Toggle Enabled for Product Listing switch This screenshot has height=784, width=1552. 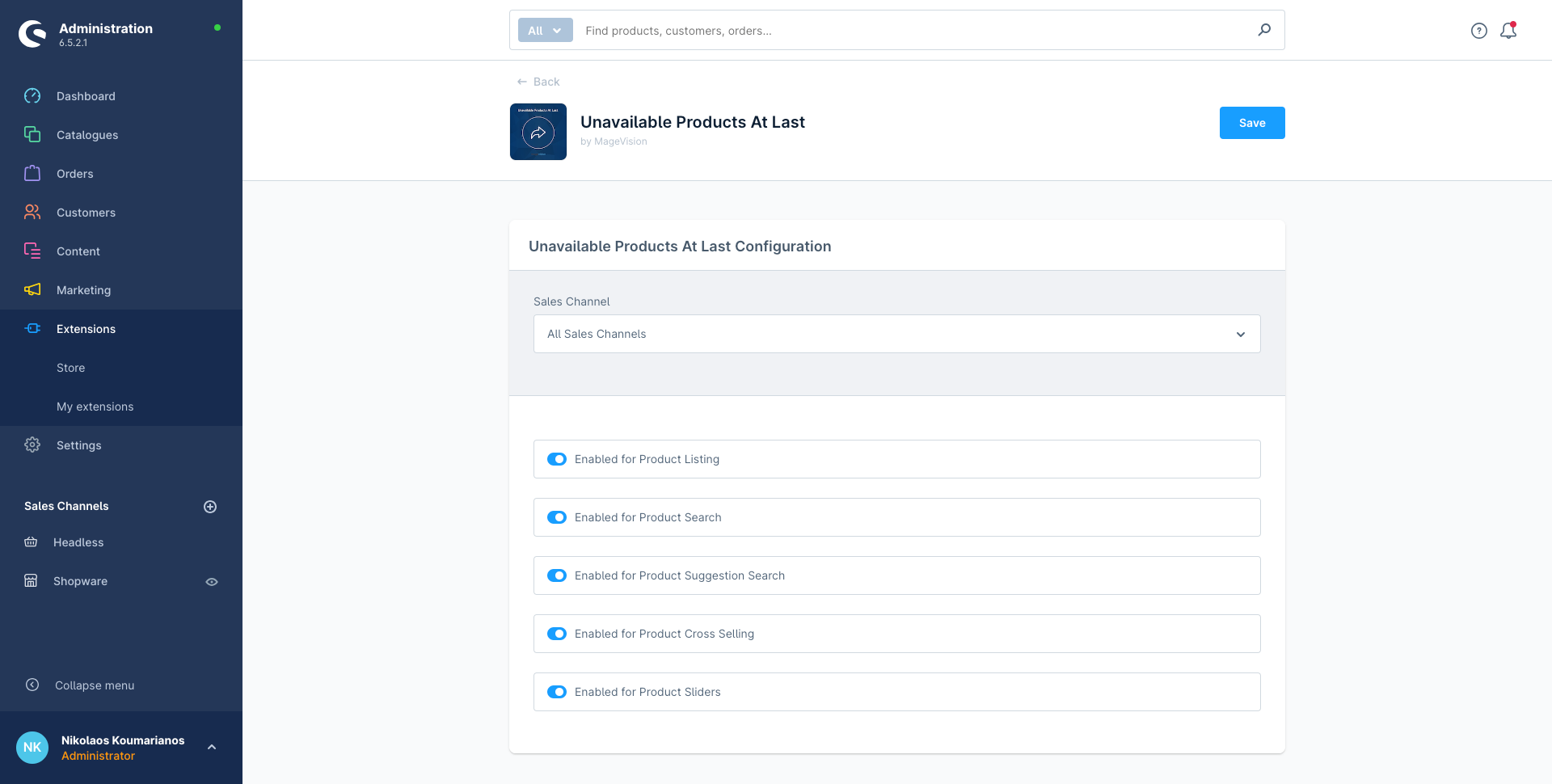557,459
